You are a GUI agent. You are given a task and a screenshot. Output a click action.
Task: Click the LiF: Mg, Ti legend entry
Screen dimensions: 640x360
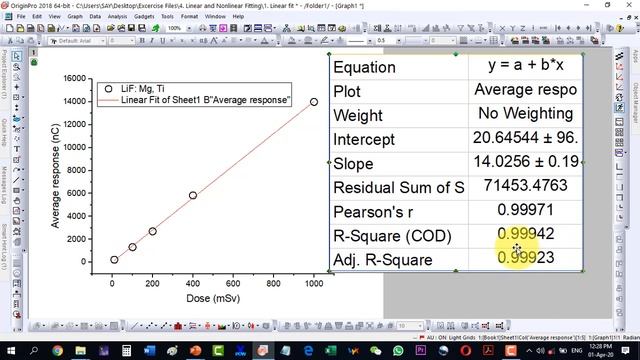pyautogui.click(x=142, y=89)
